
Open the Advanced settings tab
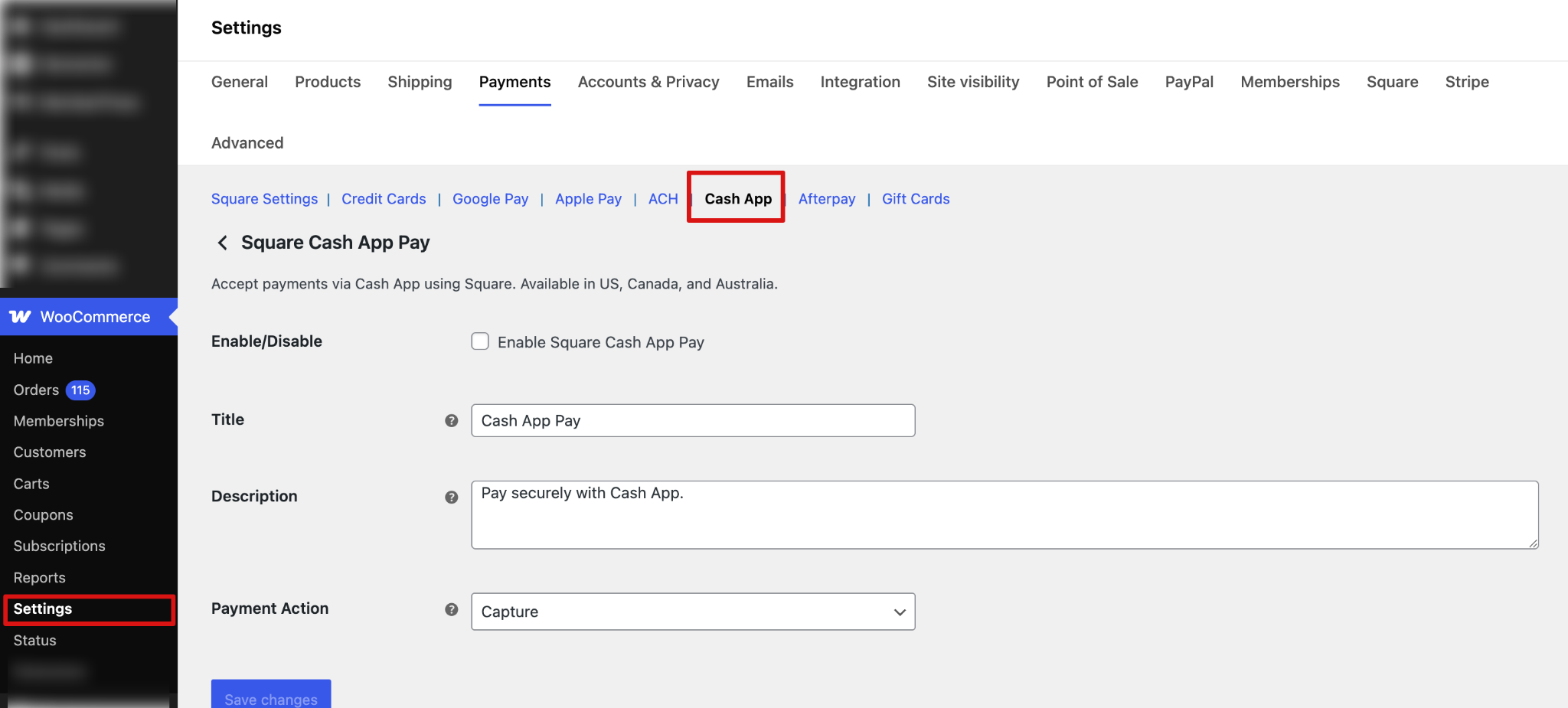point(247,143)
